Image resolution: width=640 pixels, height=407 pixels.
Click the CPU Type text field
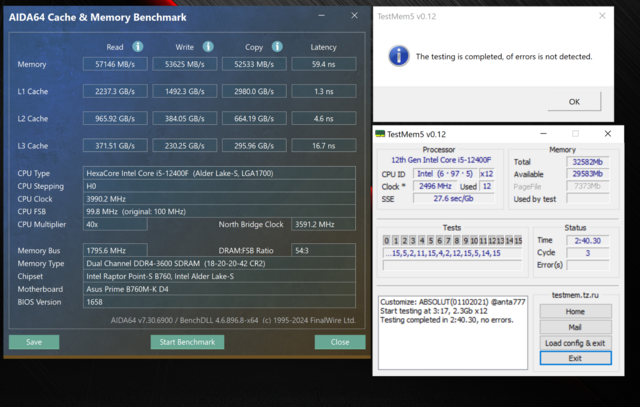click(219, 173)
